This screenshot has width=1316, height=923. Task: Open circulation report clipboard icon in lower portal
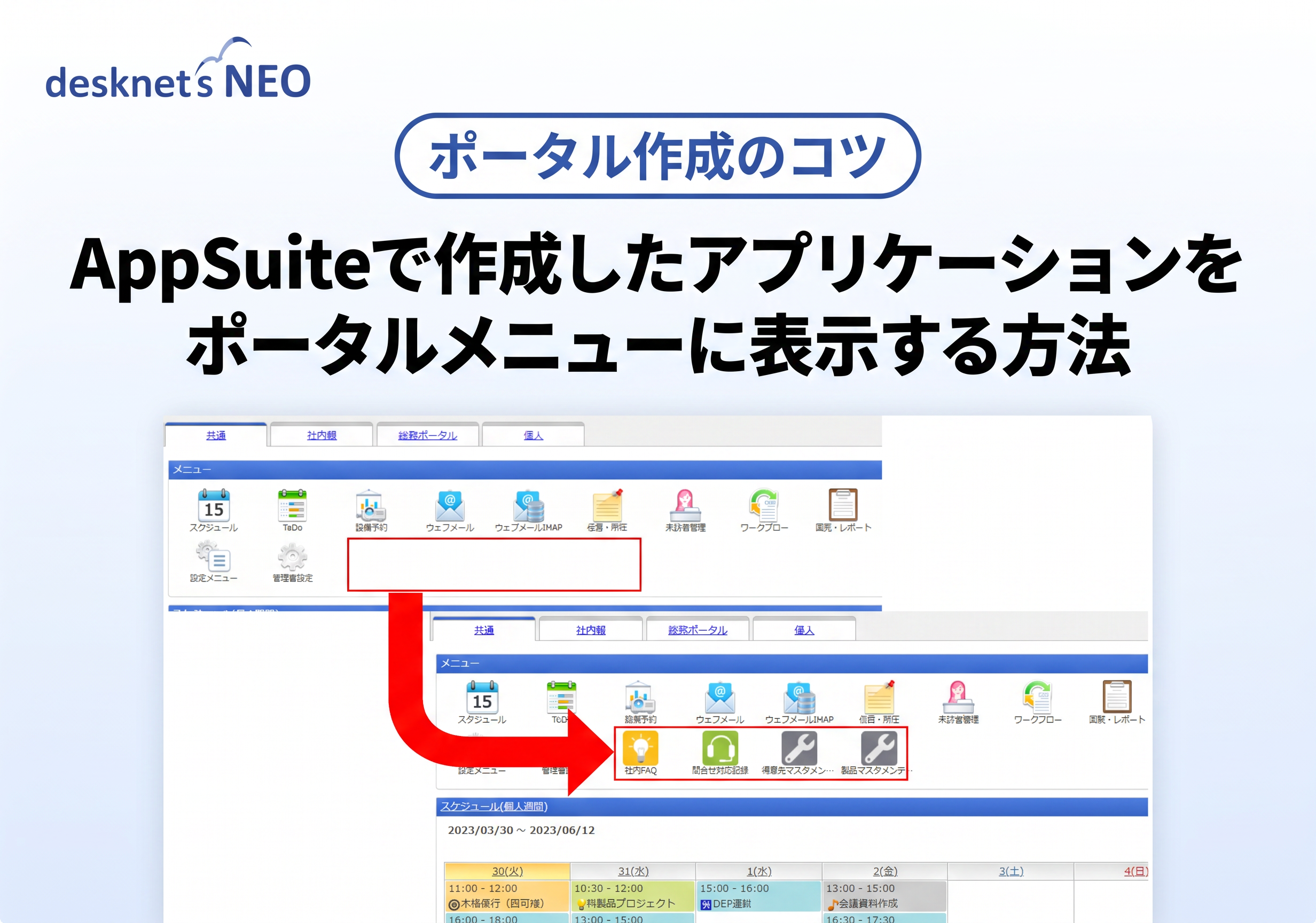[1117, 696]
